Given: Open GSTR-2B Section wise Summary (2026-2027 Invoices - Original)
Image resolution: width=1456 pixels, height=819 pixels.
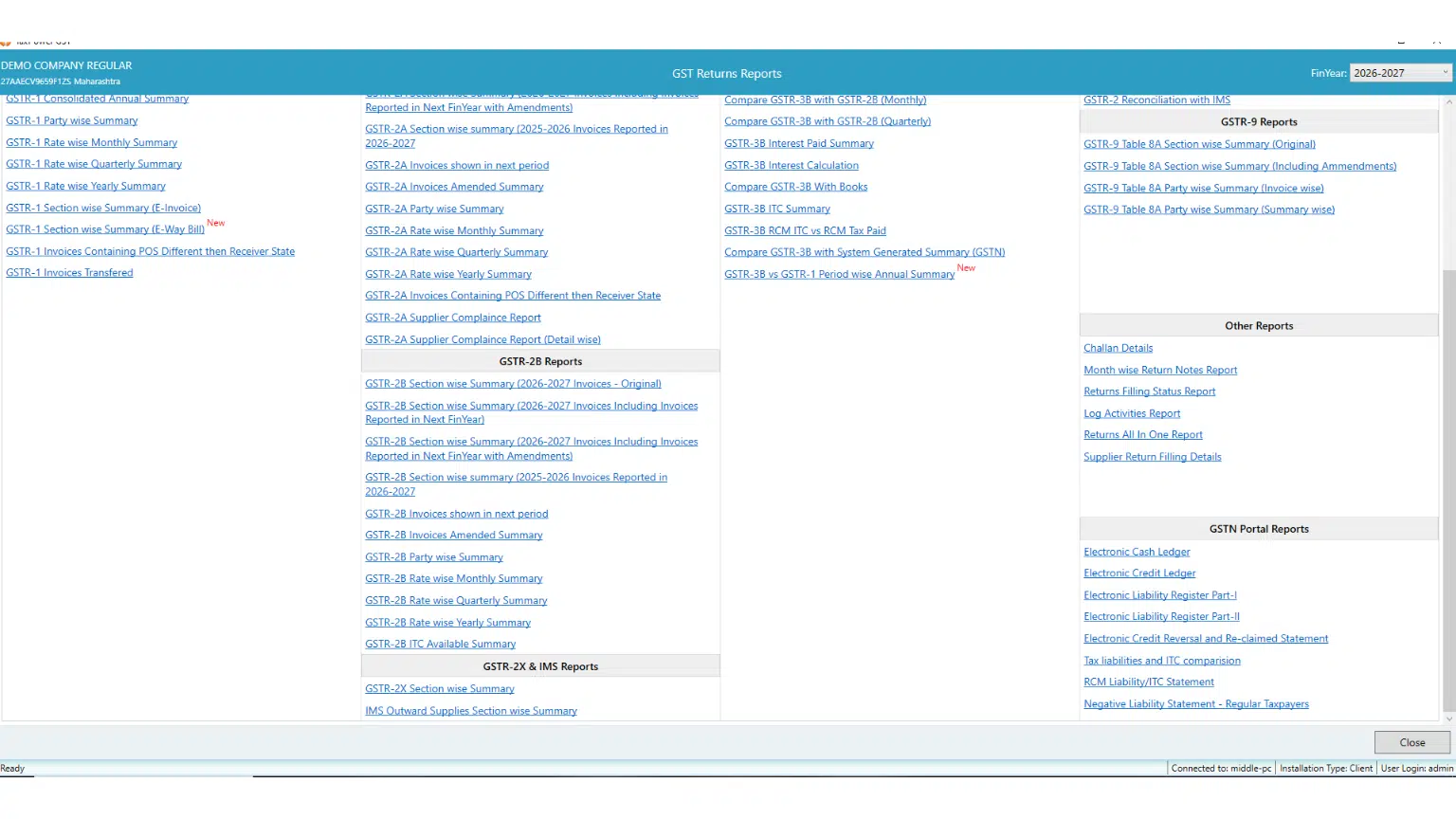Looking at the screenshot, I should [x=513, y=384].
